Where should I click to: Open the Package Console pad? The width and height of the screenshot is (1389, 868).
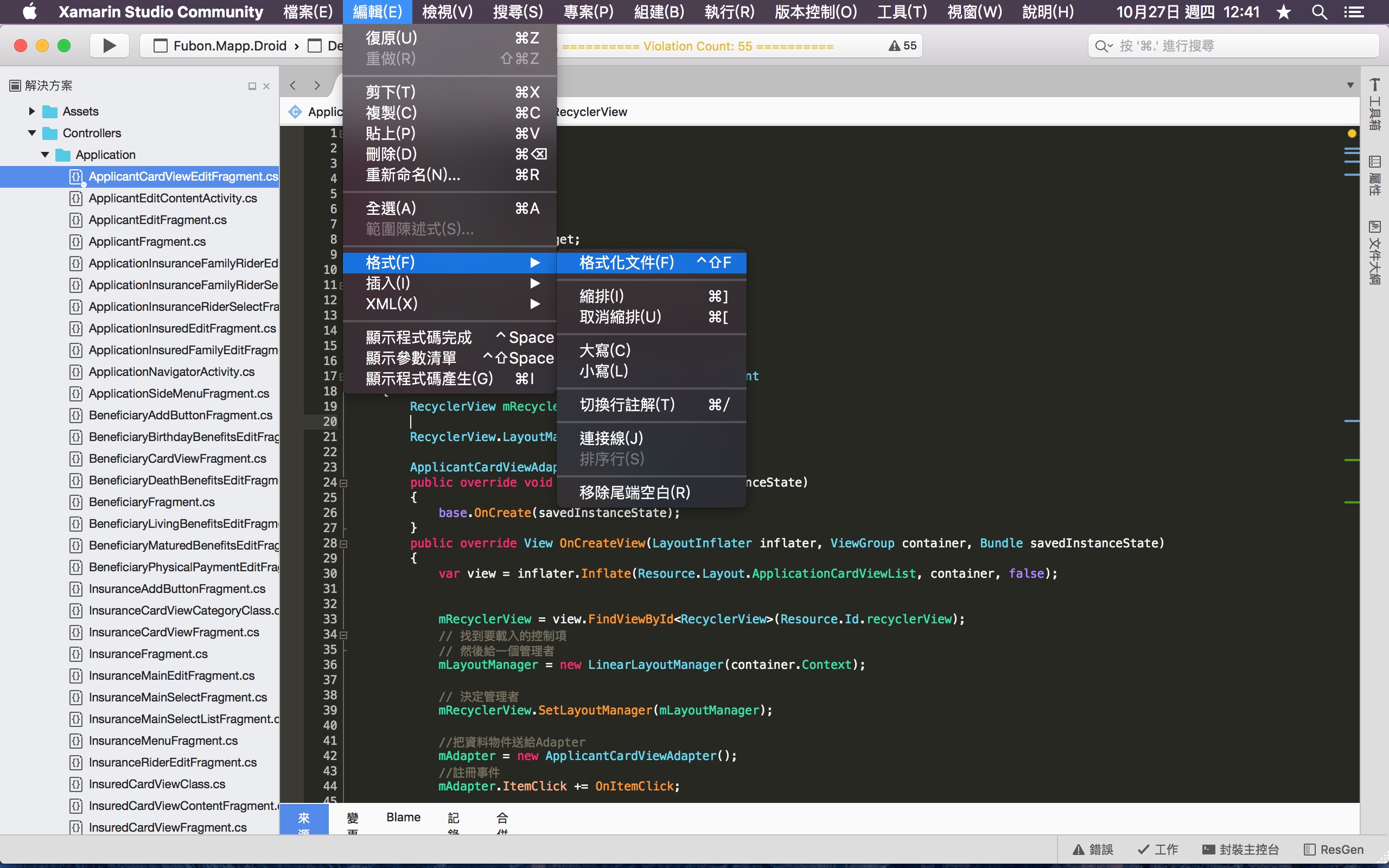[1240, 850]
